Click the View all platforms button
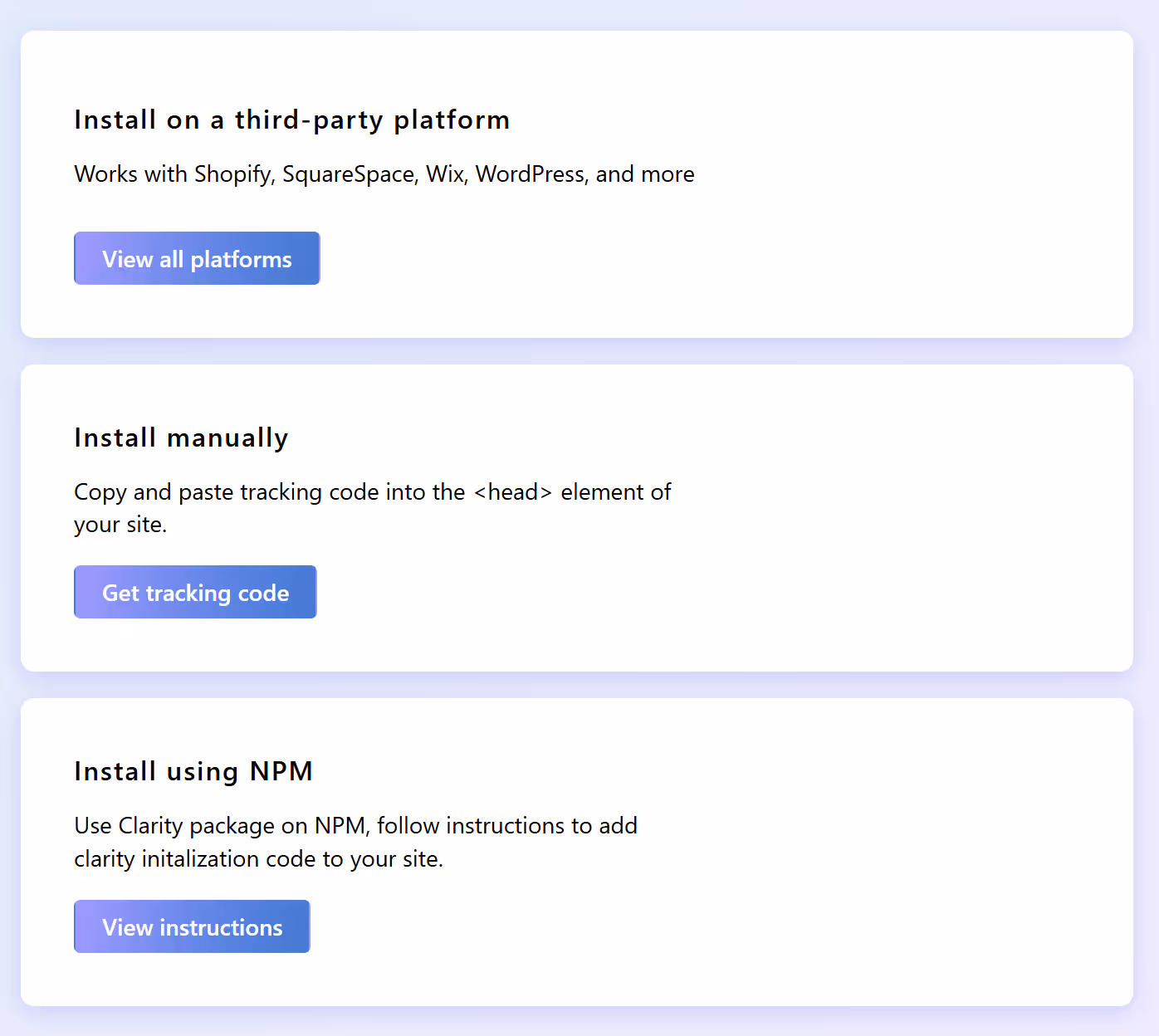The height and width of the screenshot is (1036, 1159). click(197, 258)
